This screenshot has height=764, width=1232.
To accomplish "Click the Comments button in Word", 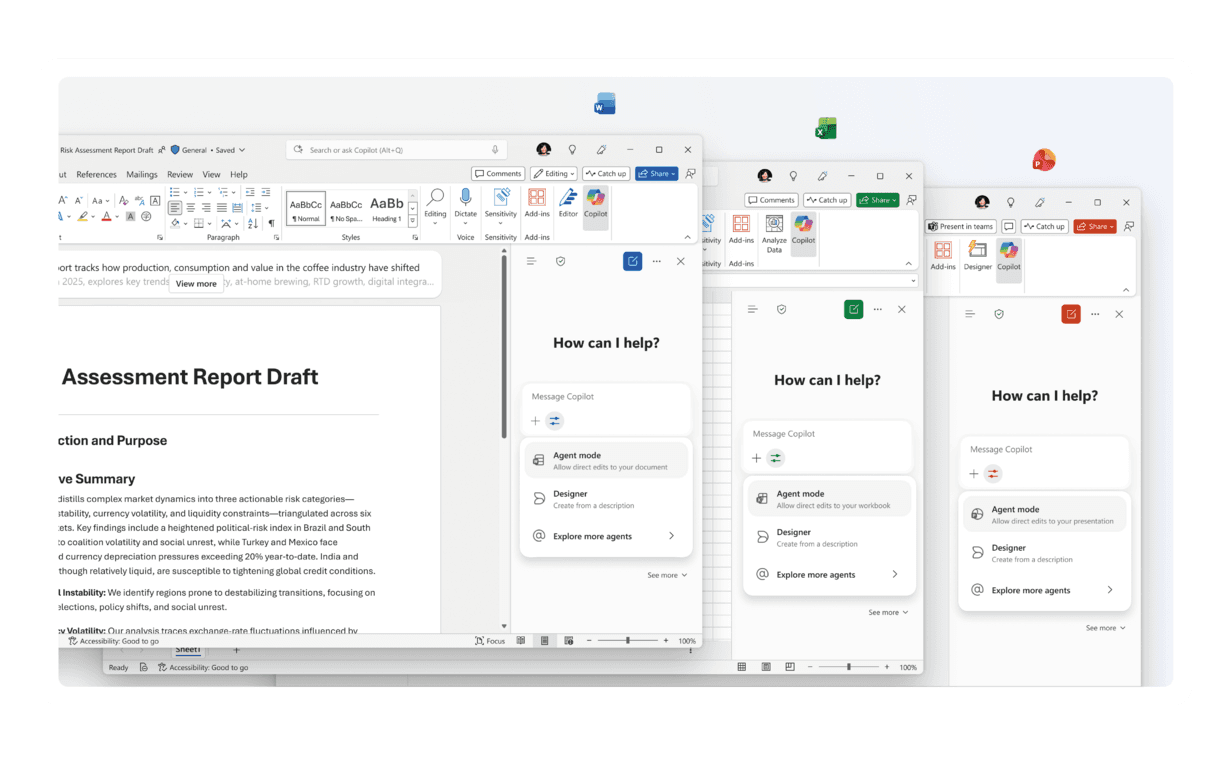I will click(x=498, y=174).
